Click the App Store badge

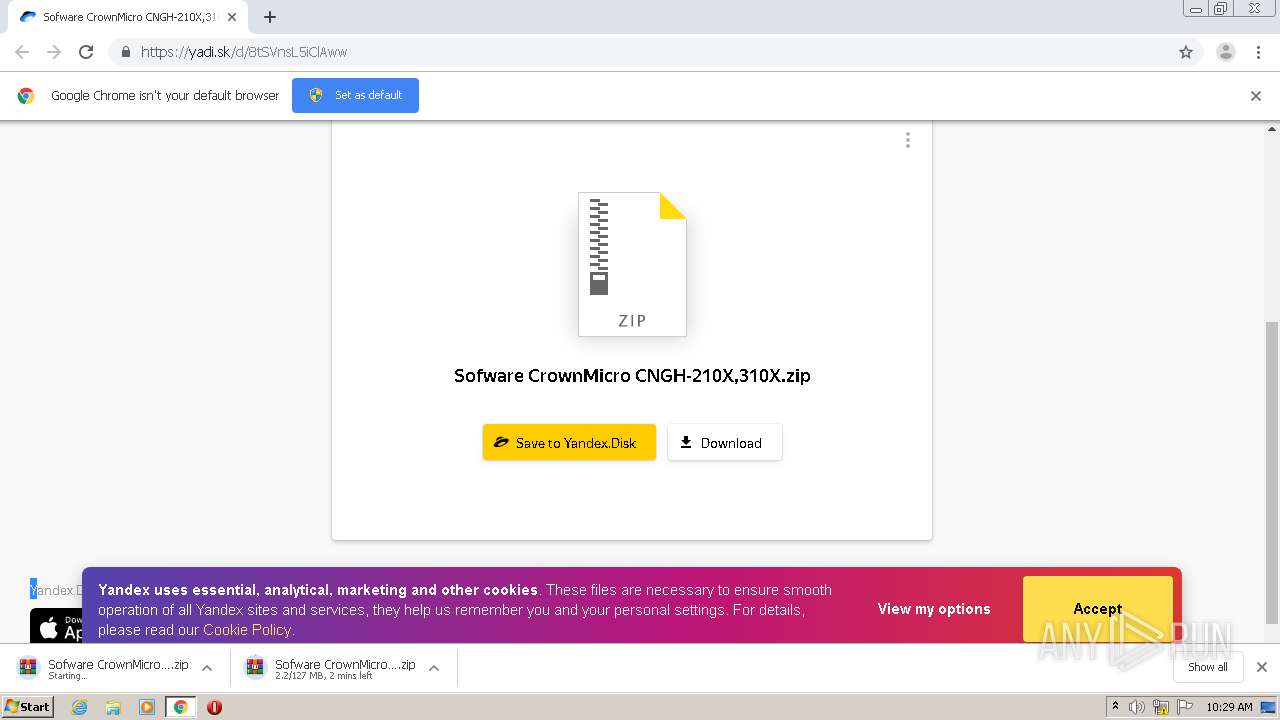tap(56, 626)
